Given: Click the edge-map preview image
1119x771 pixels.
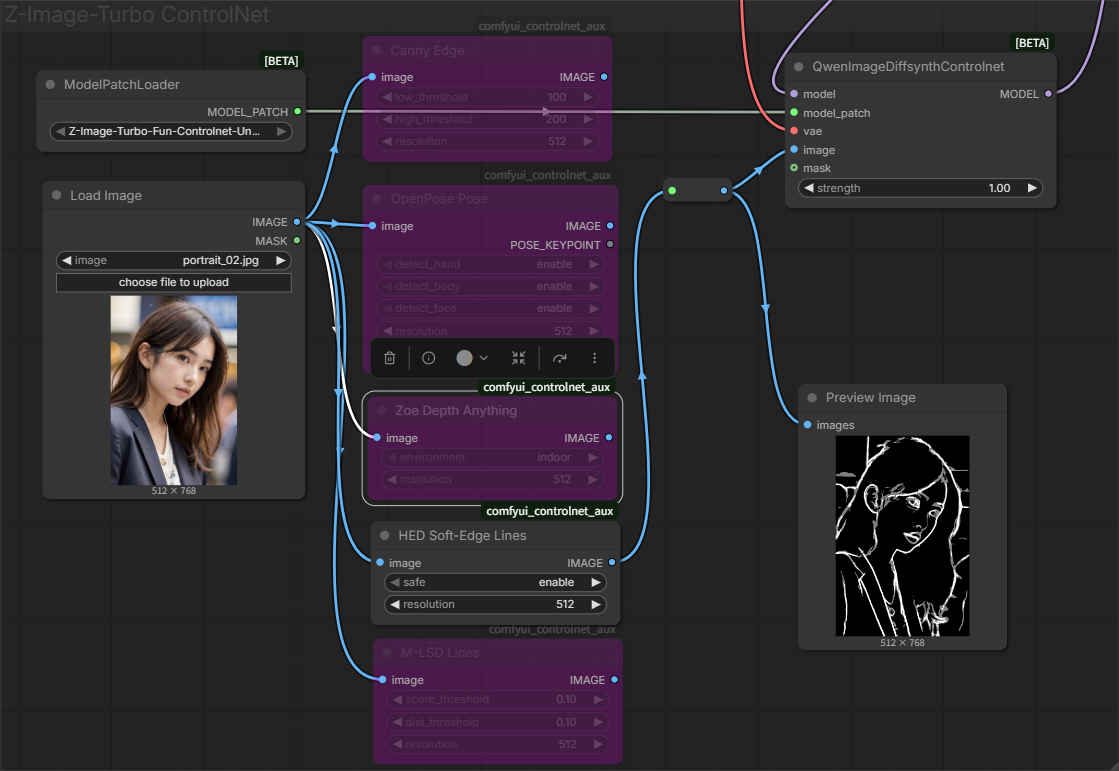Looking at the screenshot, I should (902, 535).
